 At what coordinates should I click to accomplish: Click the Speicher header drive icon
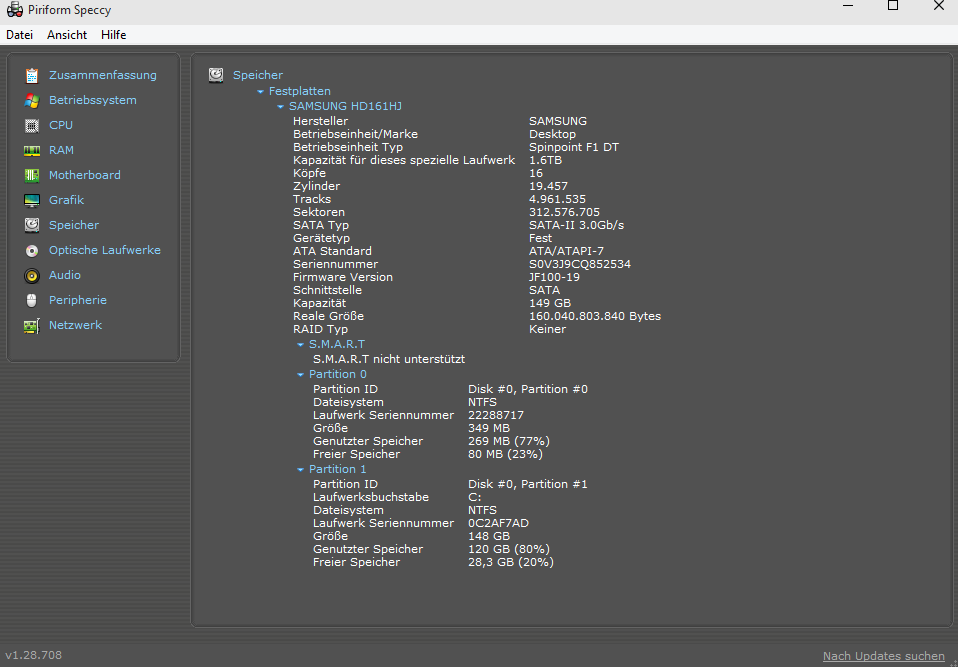pos(216,75)
